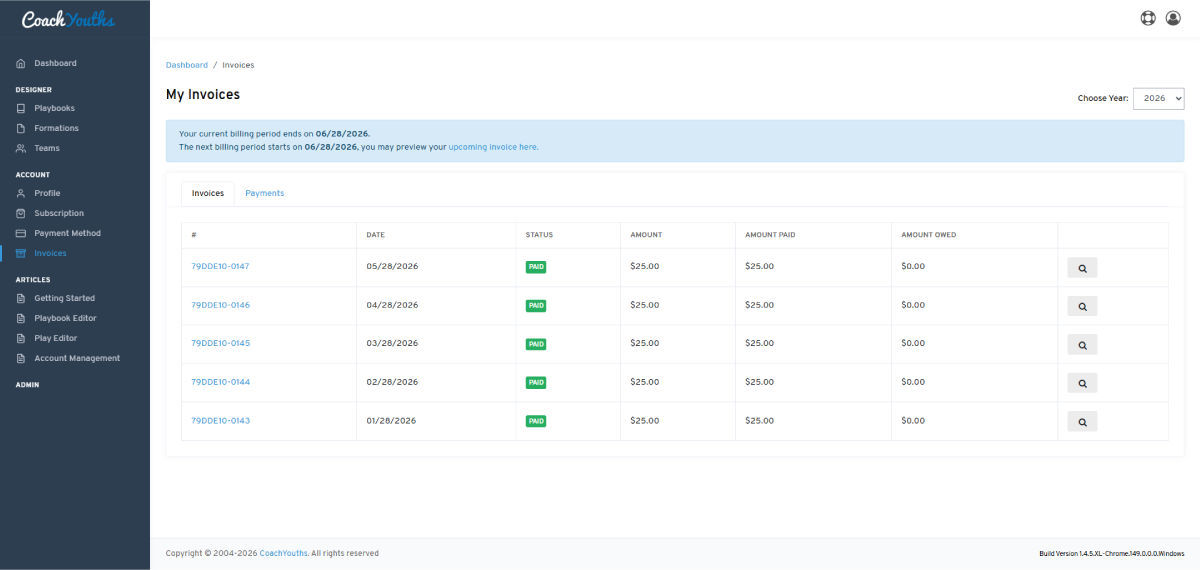This screenshot has height=570, width=1200.
Task: Click the CoachYouths footer link
Action: tap(283, 553)
